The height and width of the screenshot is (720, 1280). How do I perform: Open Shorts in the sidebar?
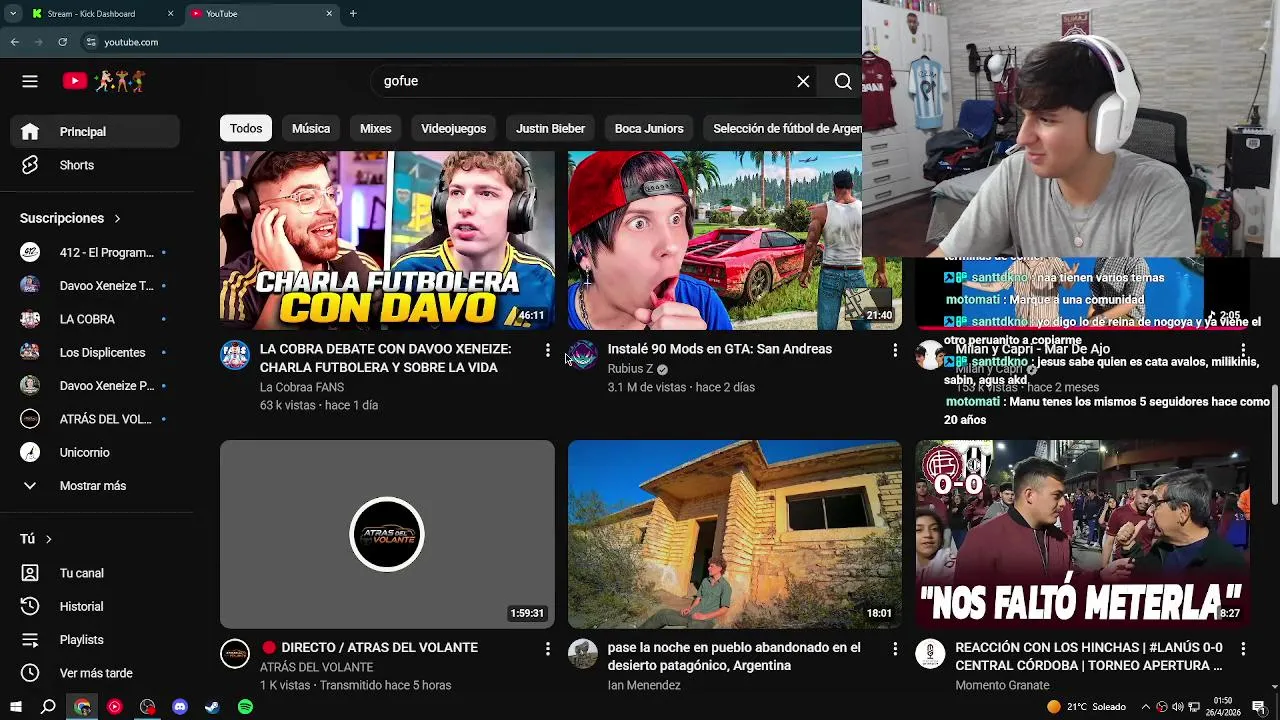[96, 165]
